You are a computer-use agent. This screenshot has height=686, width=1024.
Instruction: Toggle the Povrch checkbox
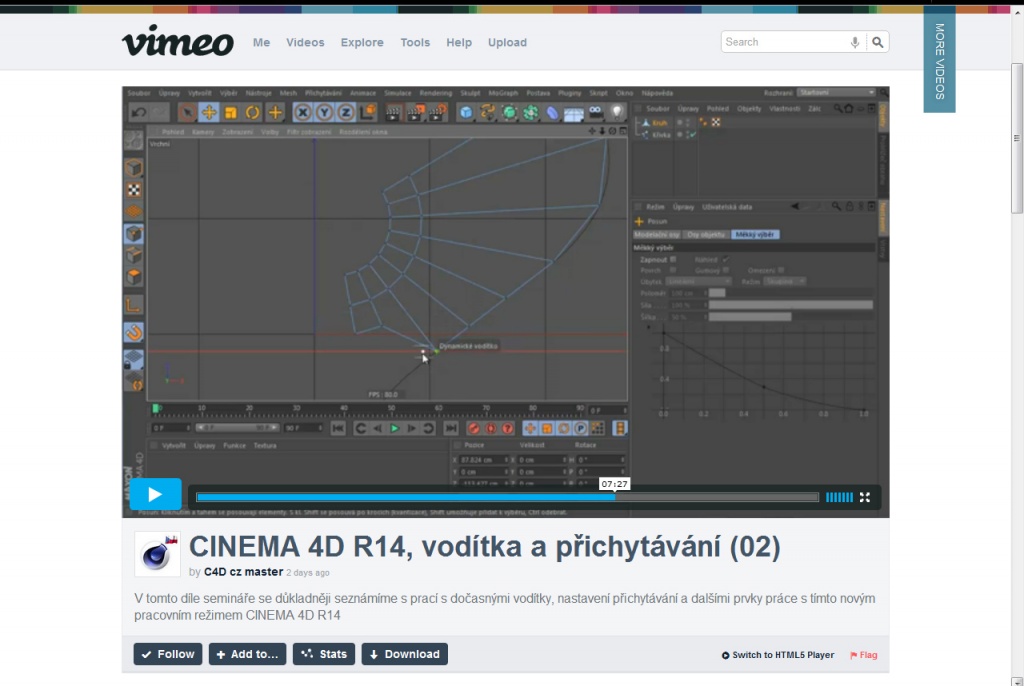pyautogui.click(x=673, y=270)
